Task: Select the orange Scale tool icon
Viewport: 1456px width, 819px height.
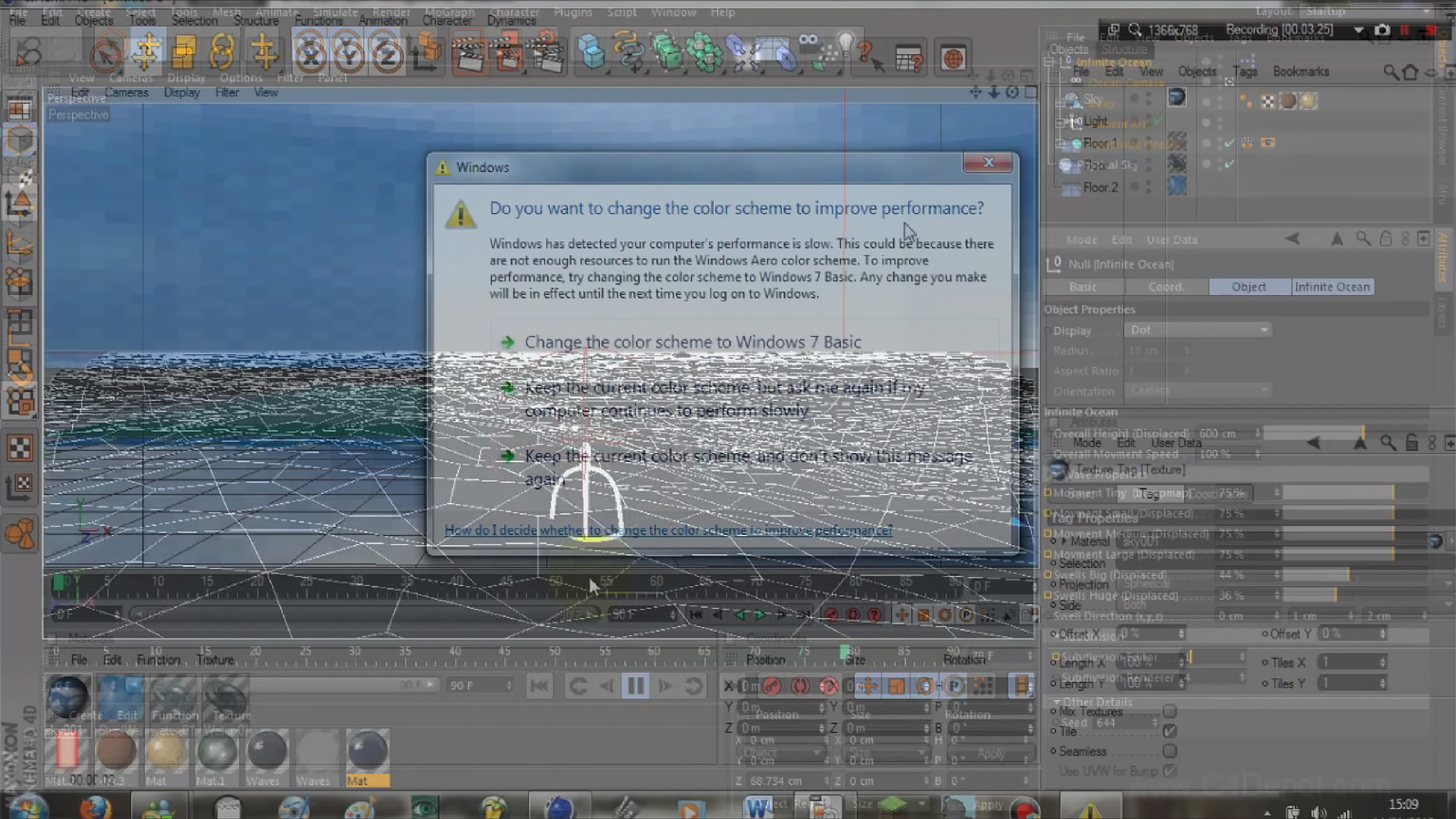Action: click(183, 52)
